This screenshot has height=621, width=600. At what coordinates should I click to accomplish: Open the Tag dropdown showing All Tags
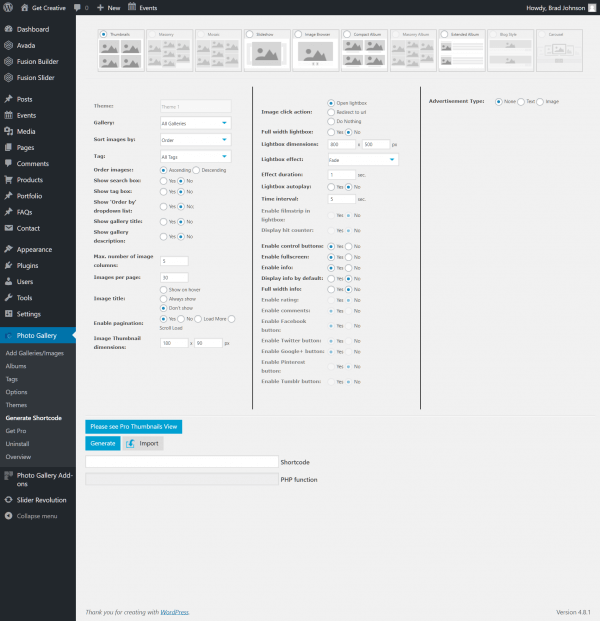tap(196, 157)
